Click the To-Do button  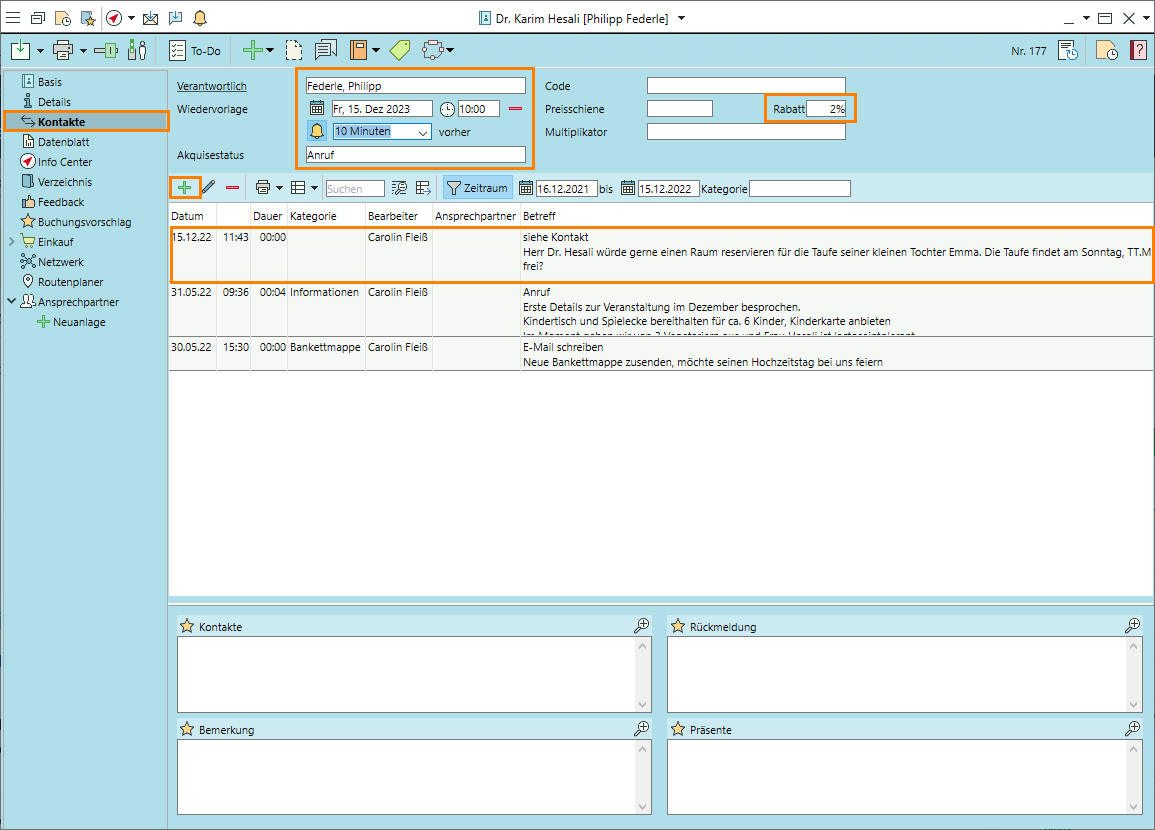coord(195,50)
